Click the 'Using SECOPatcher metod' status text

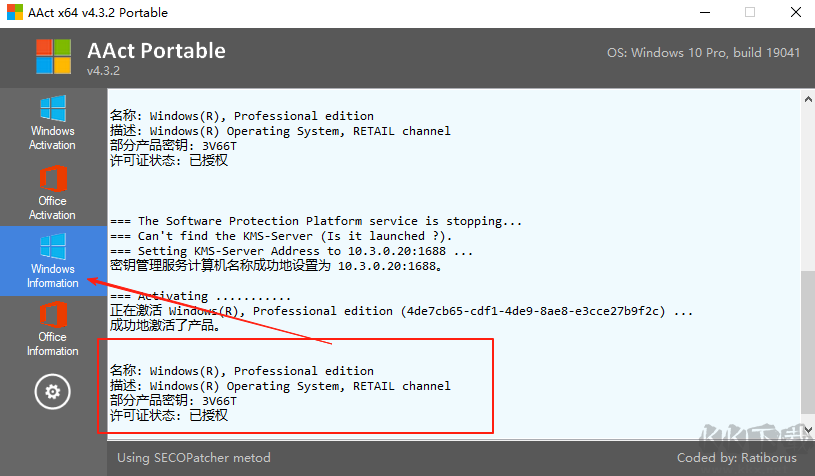pos(193,458)
